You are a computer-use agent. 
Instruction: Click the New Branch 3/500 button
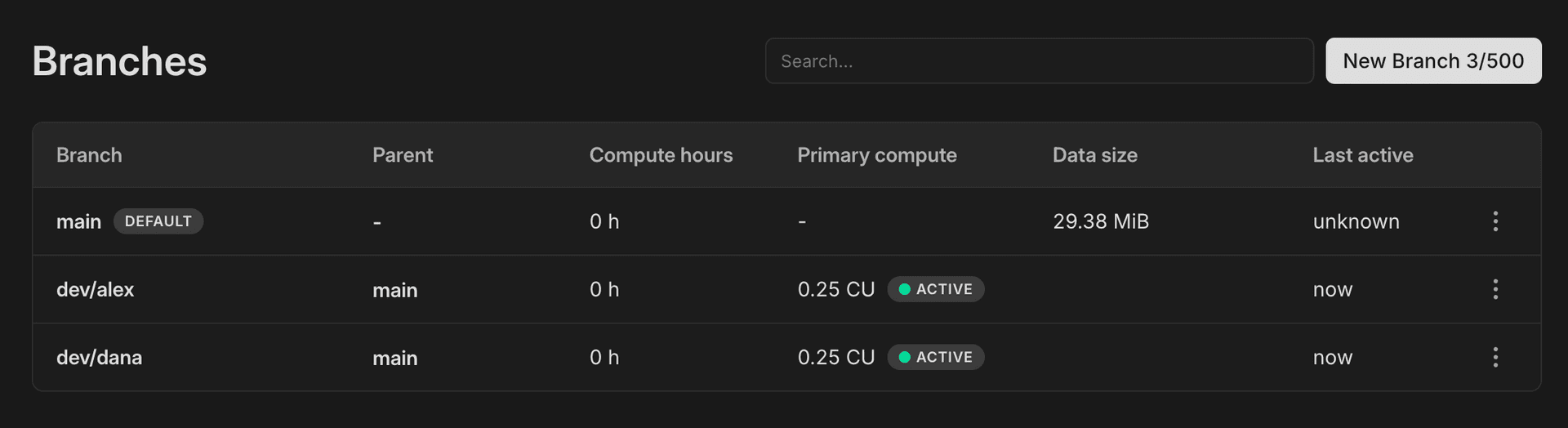click(1432, 61)
